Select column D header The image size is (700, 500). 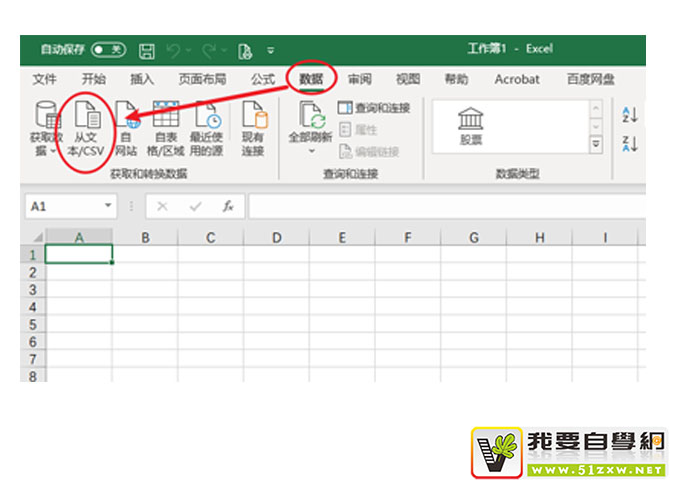[276, 237]
